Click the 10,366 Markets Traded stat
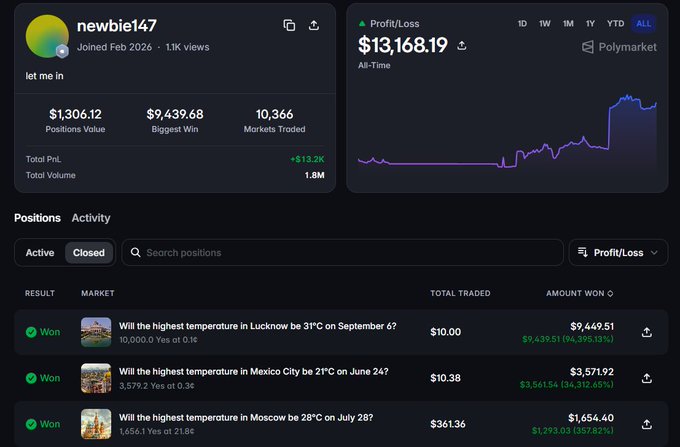The width and height of the screenshot is (680, 447). (275, 120)
